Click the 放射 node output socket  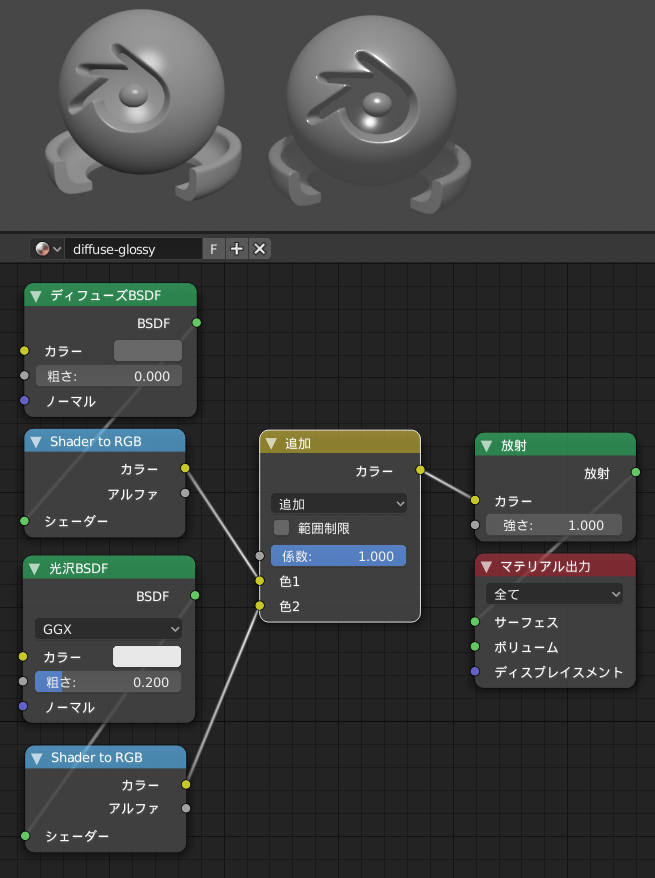635,472
